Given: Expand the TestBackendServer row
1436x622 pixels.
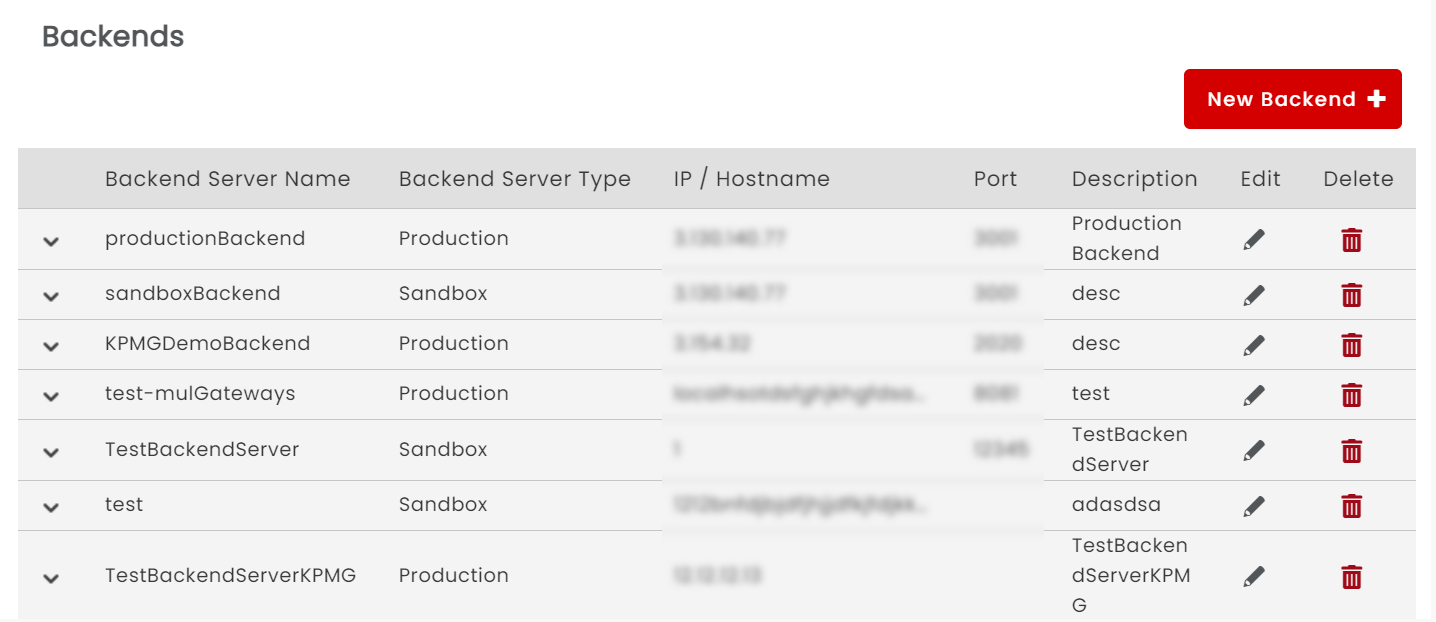Looking at the screenshot, I should tap(51, 452).
